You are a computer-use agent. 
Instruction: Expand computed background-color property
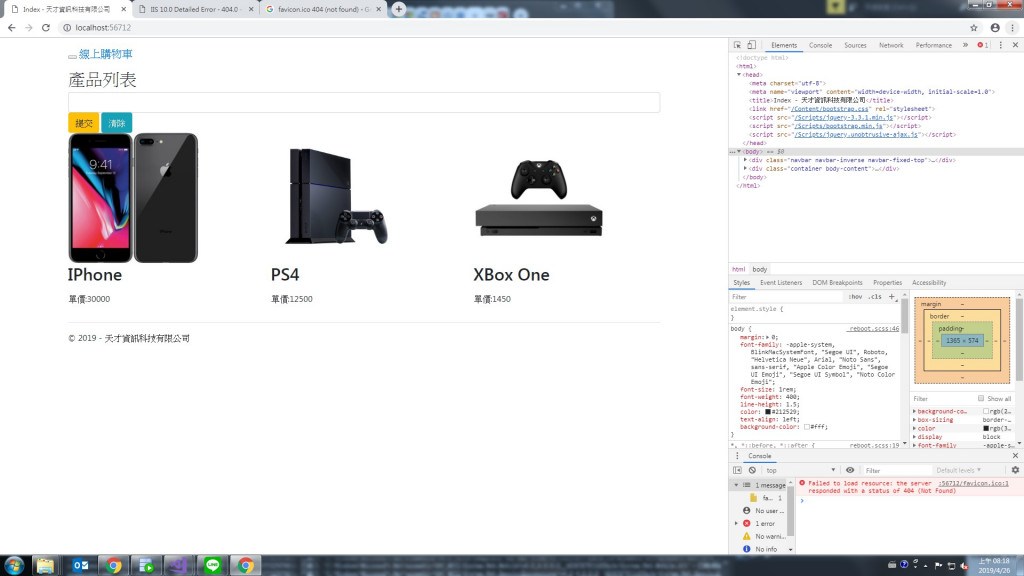tap(914, 411)
